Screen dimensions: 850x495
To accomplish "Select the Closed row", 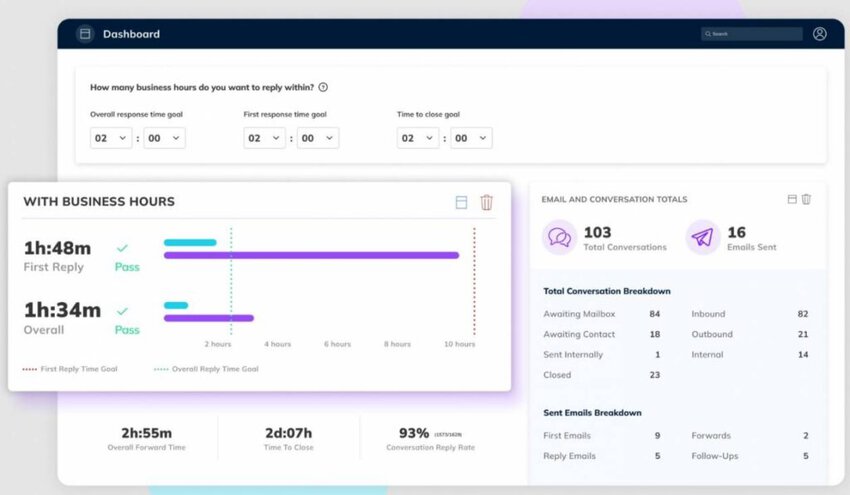I will 602,375.
